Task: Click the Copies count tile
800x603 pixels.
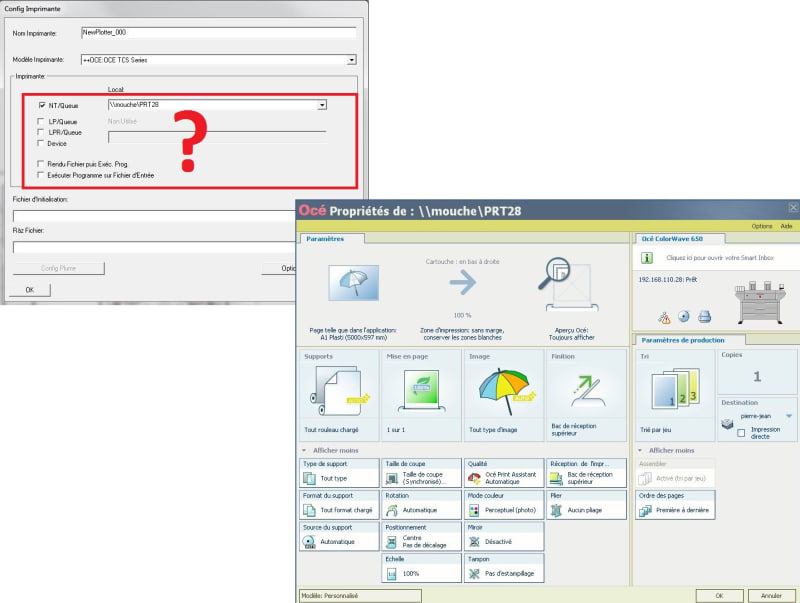Action: (757, 372)
